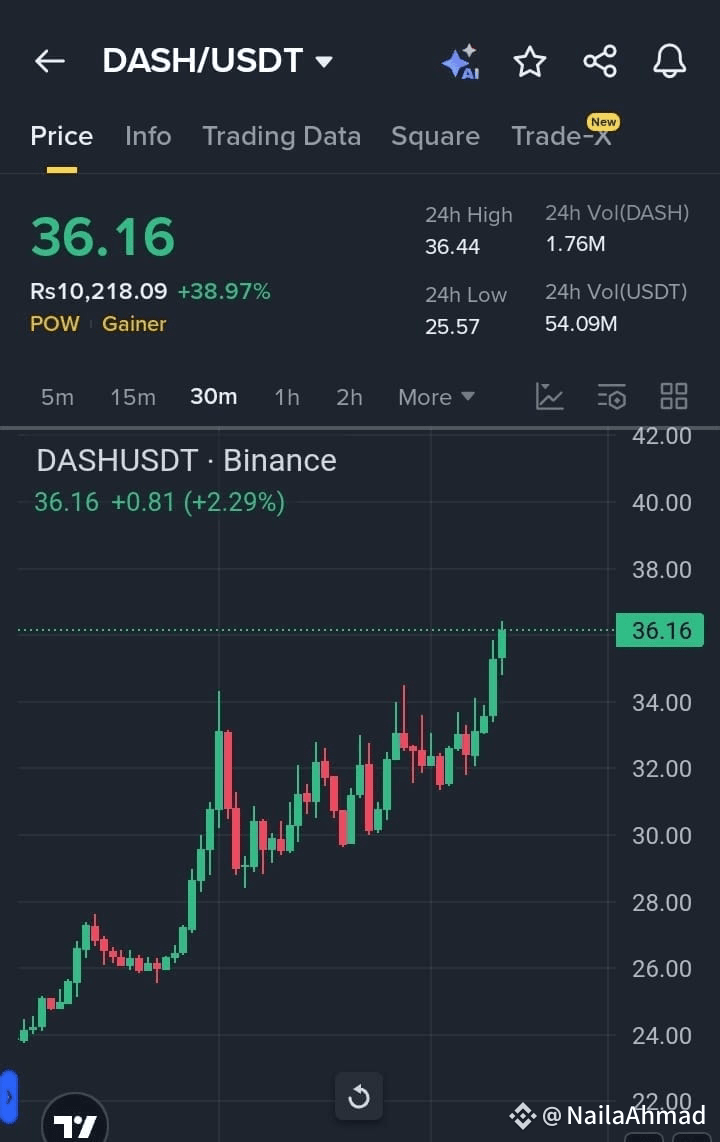The height and width of the screenshot is (1142, 720).
Task: Open indicator settings icon
Action: point(612,397)
